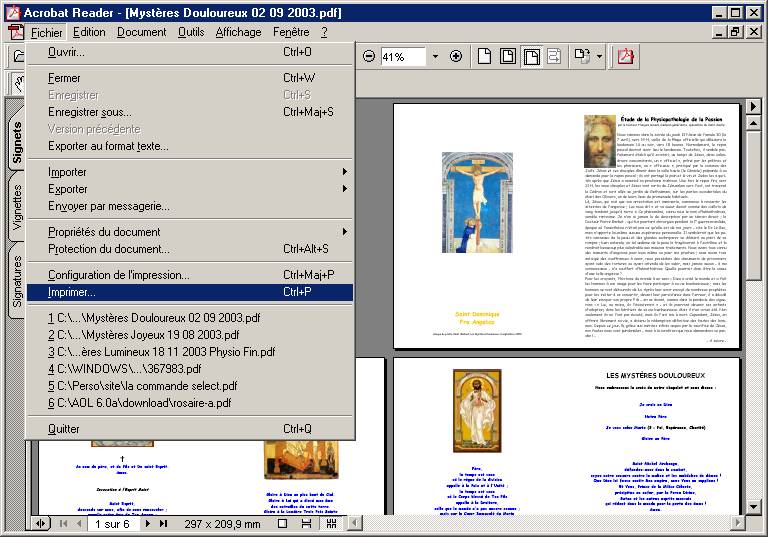The height and width of the screenshot is (537, 768).
Task: Go to first page arrow icon
Action: tap(63, 524)
